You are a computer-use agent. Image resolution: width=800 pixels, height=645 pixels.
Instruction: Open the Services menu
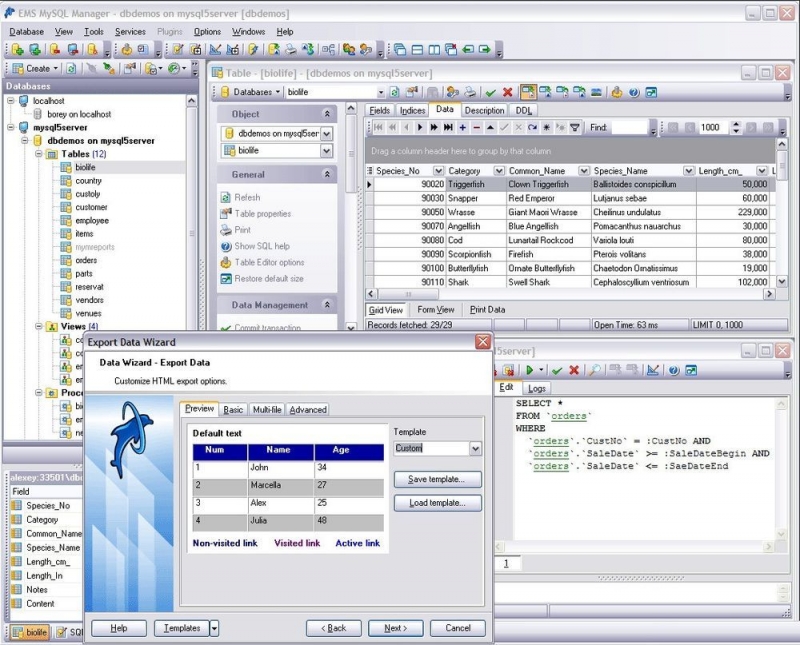pyautogui.click(x=130, y=32)
